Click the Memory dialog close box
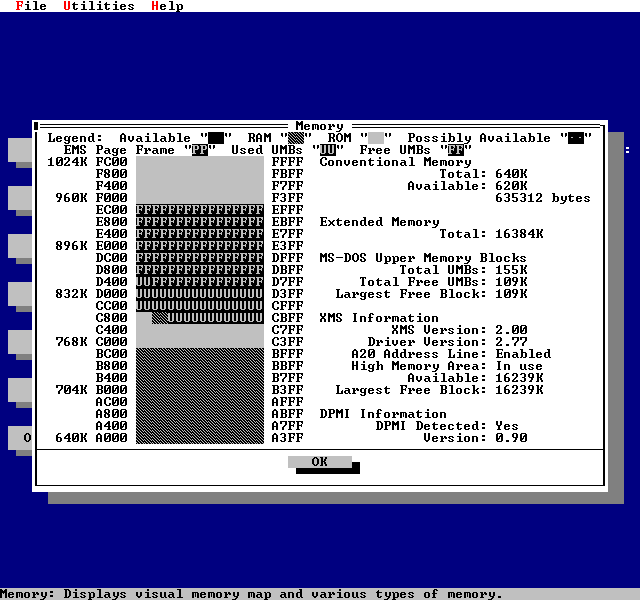The height and width of the screenshot is (600, 640). point(36,126)
